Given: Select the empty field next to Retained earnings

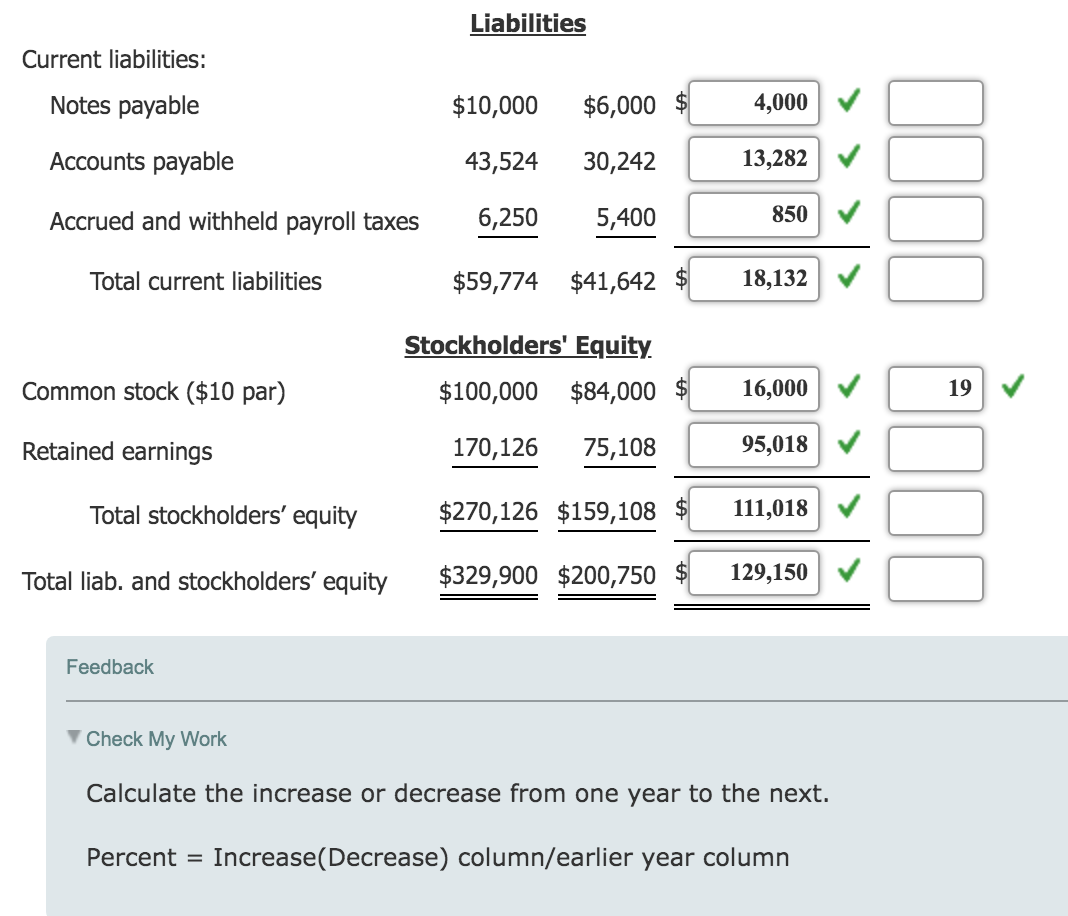Looking at the screenshot, I should point(934,447).
